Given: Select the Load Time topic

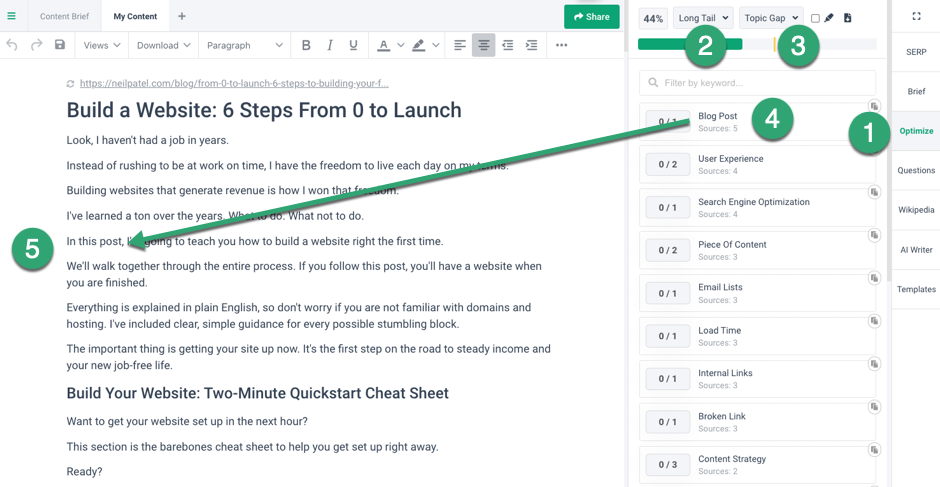Looking at the screenshot, I should (757, 336).
